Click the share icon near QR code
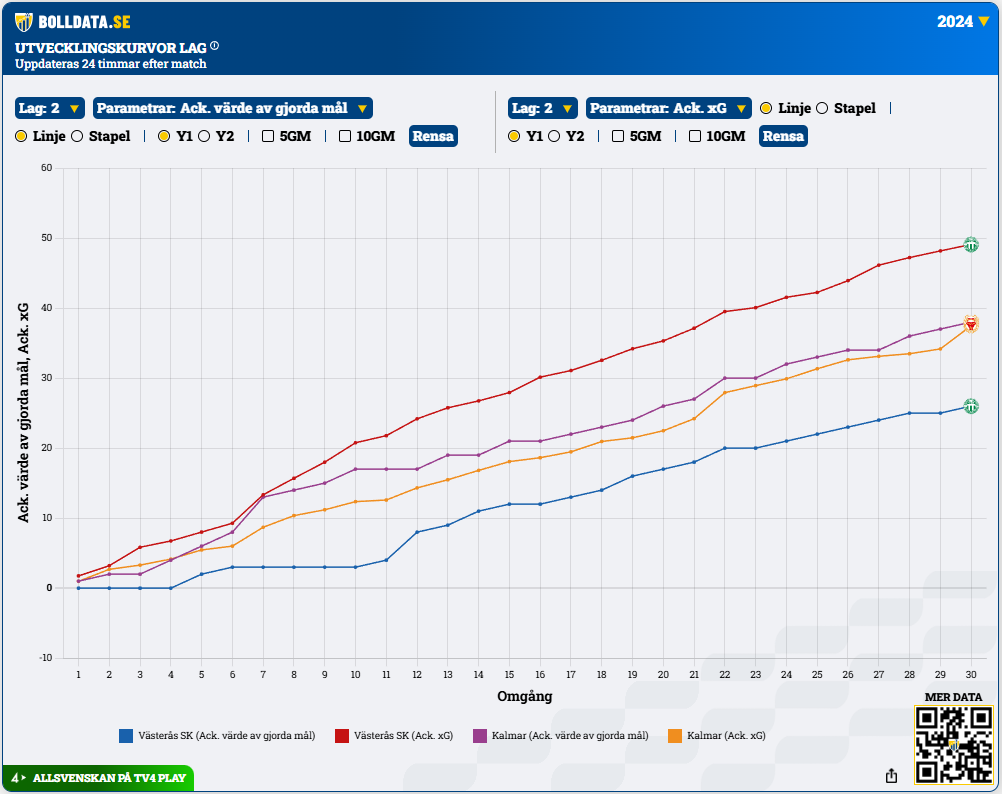Viewport: 1002px width, 794px height. click(891, 775)
